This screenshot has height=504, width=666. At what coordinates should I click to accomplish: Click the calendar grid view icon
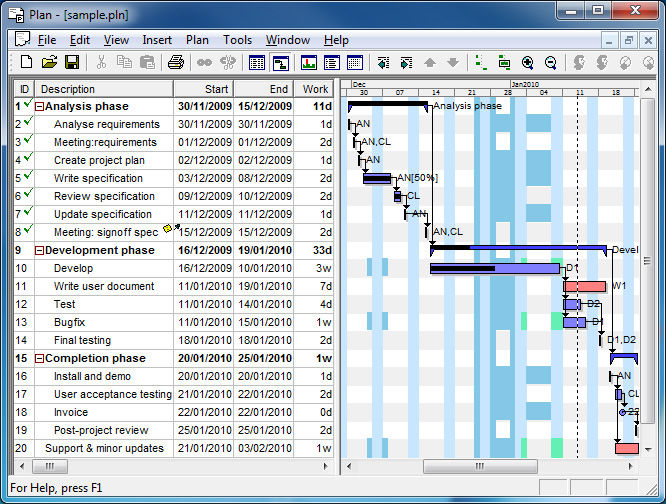(355, 63)
